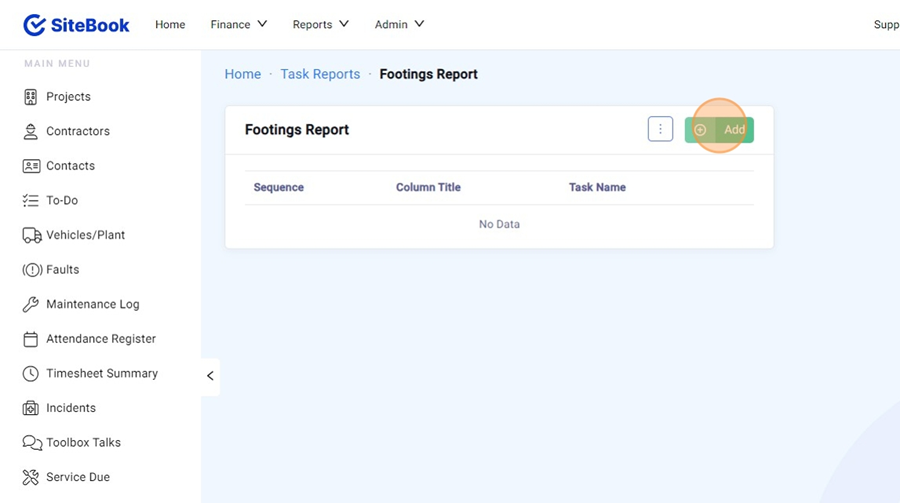900x503 pixels.
Task: Click the Maintenance Log wrench icon
Action: click(x=30, y=304)
